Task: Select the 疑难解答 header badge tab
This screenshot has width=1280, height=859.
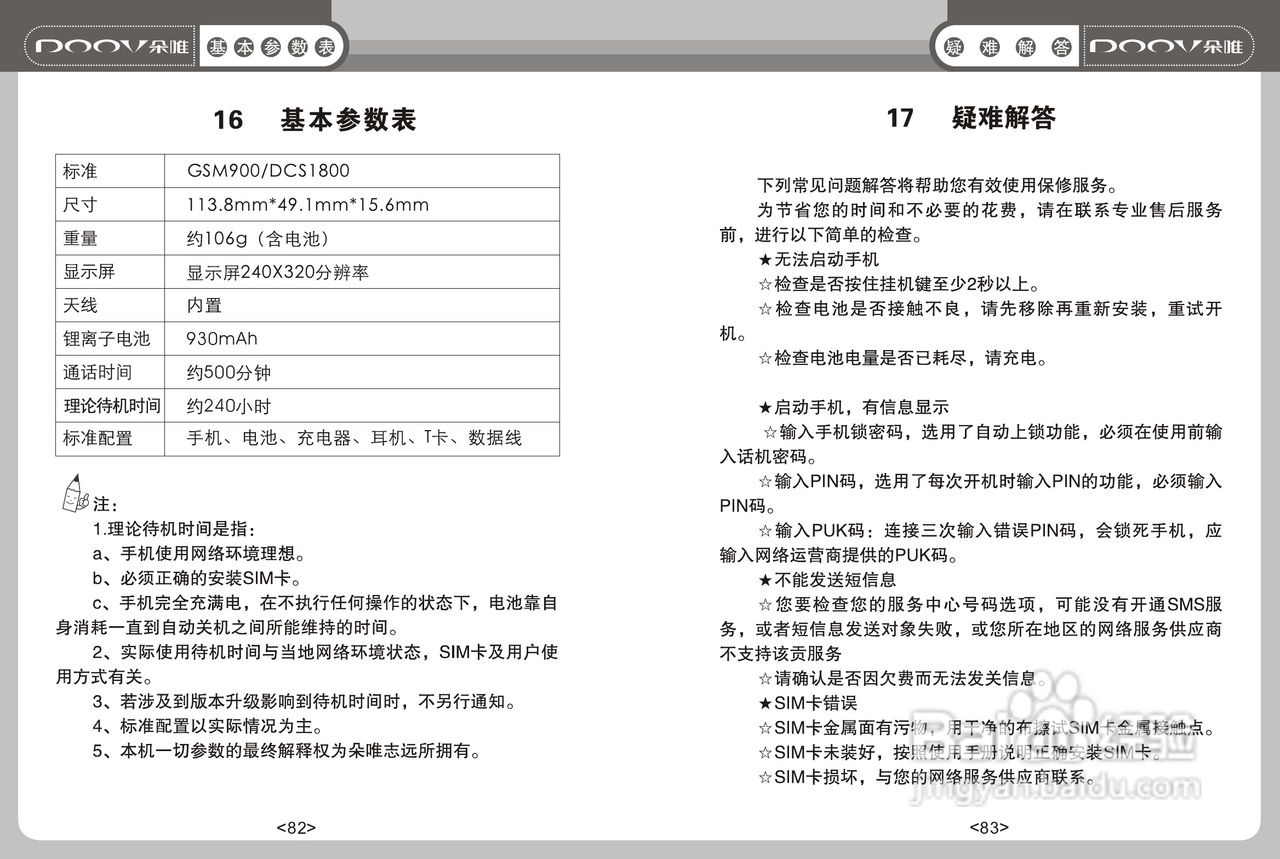Action: point(1005,44)
